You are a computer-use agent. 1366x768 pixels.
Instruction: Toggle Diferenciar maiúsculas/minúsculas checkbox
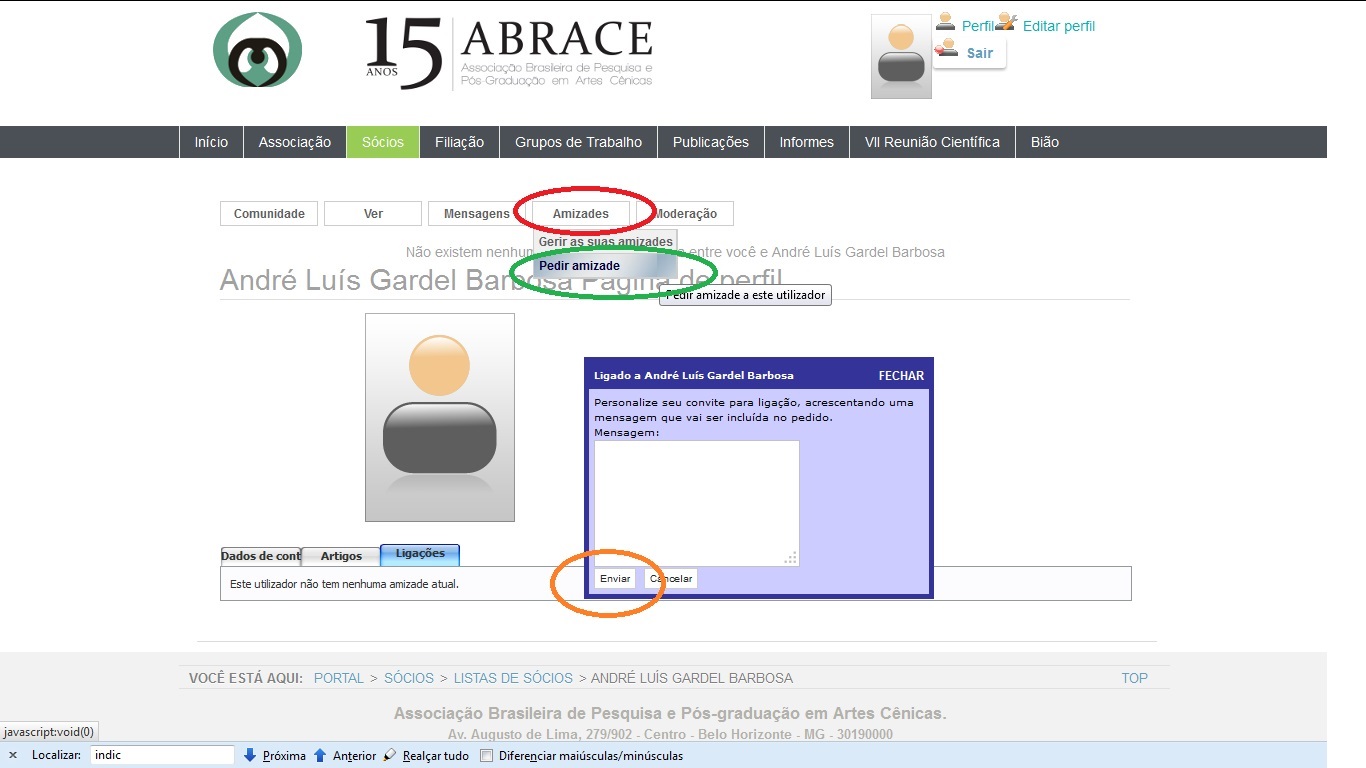(x=487, y=756)
